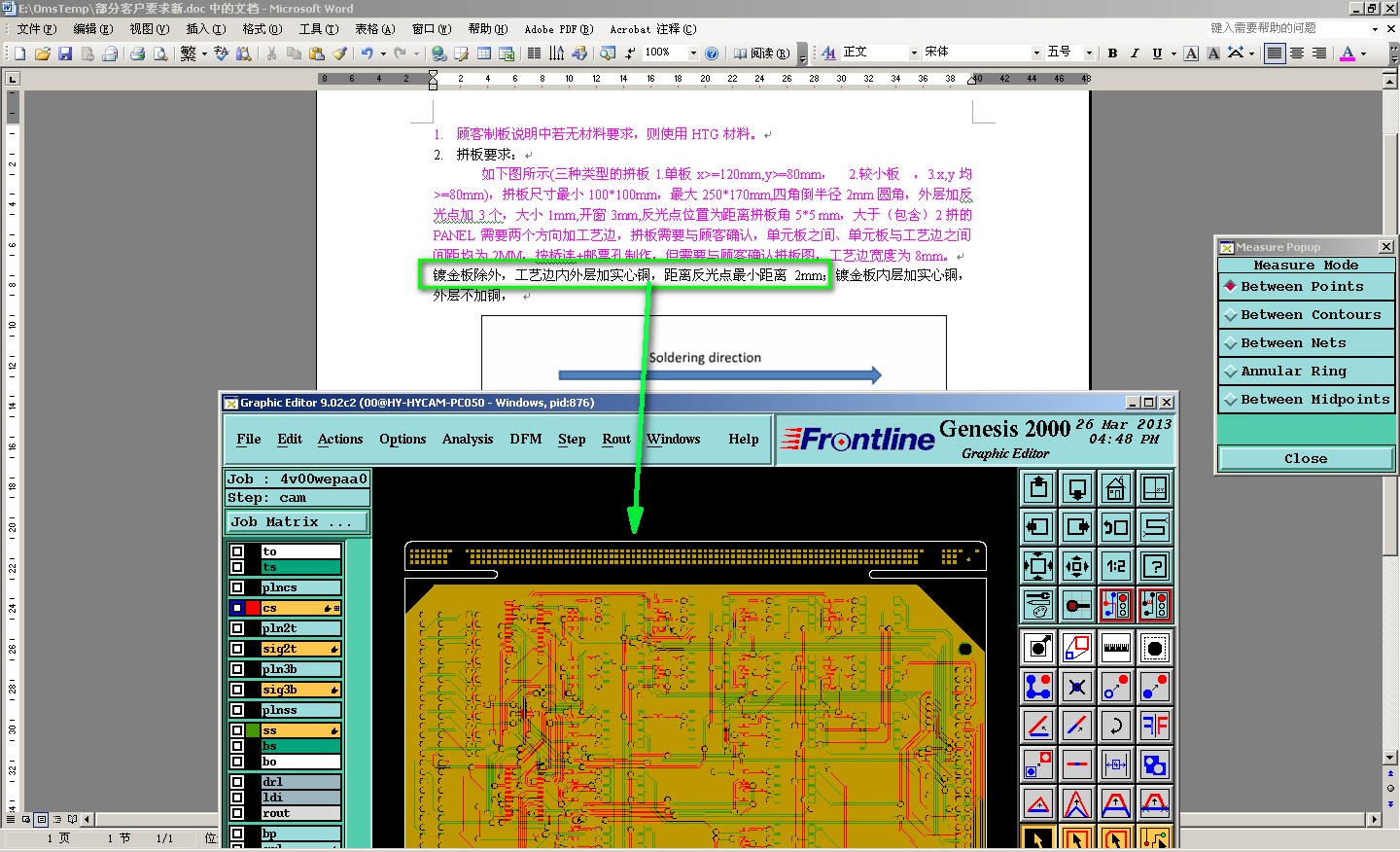Click Word's Print icon

[x=138, y=53]
